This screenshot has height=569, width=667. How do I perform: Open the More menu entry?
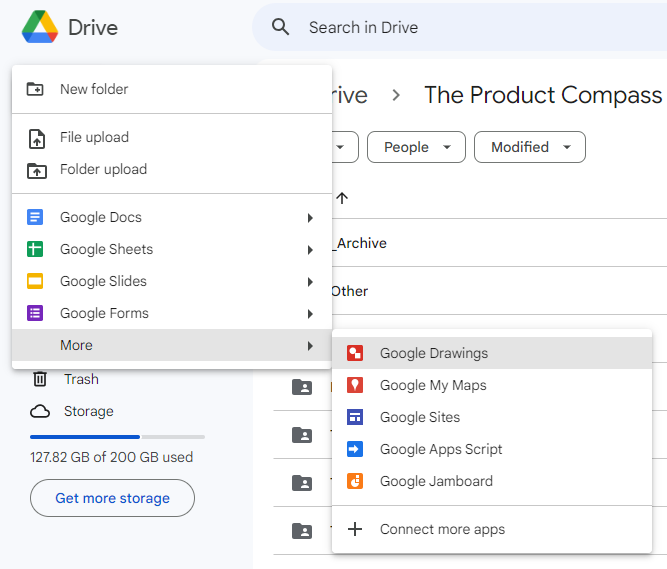(x=172, y=345)
